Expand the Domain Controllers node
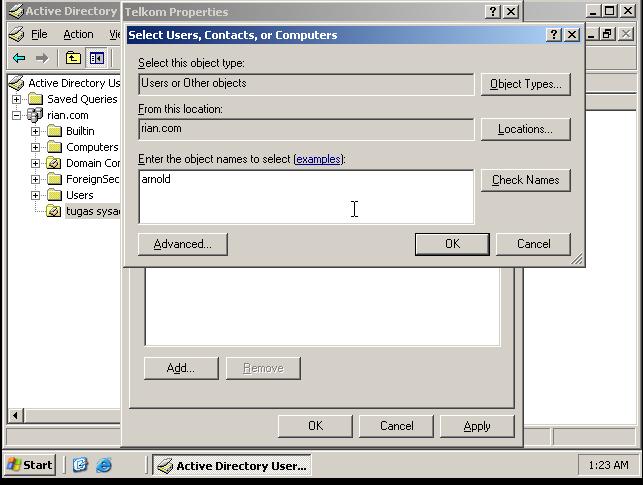Viewport: 643px width, 485px height. 35,163
